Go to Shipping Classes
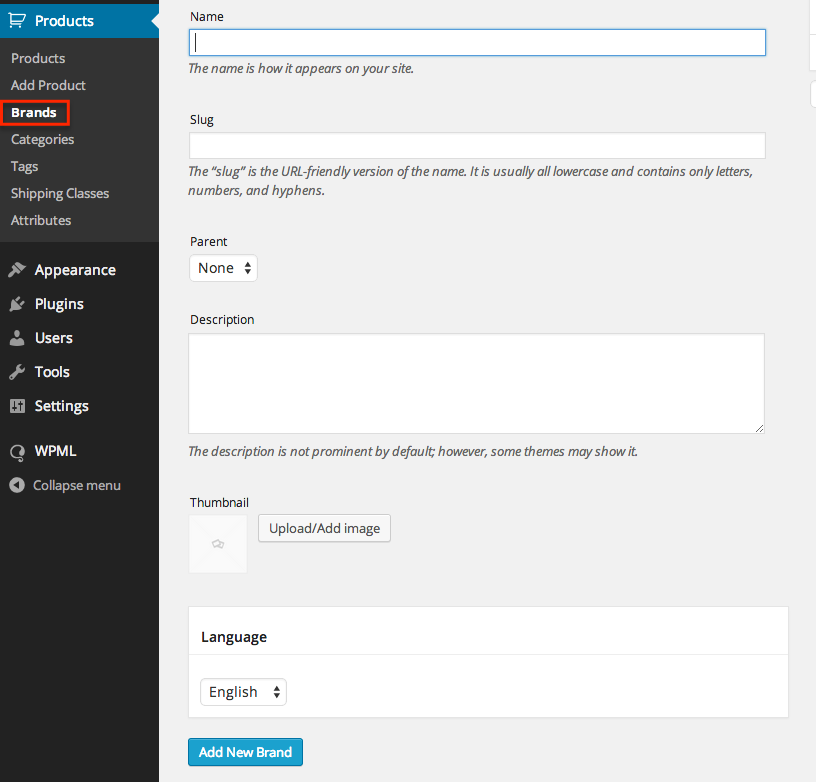The width and height of the screenshot is (816, 782). pyautogui.click(x=60, y=194)
